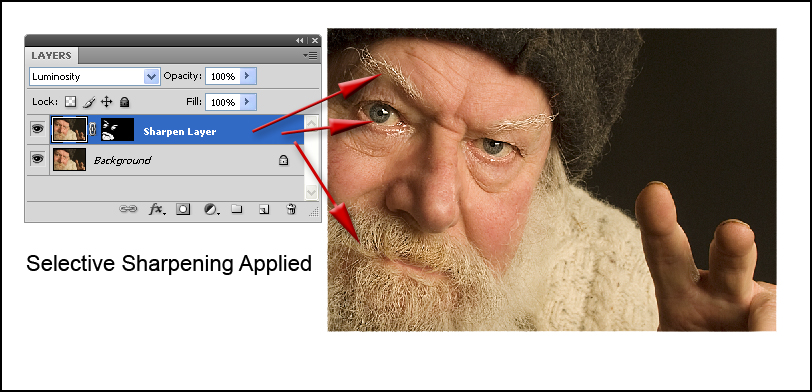Create a new layer
This screenshot has height=392, width=812.
coord(264,209)
